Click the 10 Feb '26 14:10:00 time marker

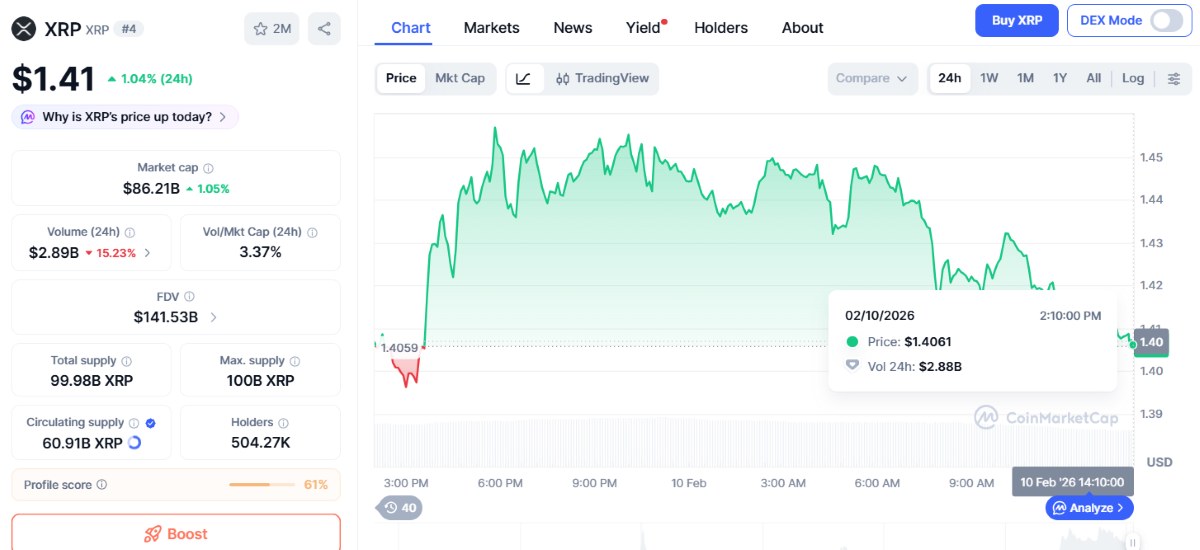[x=1073, y=482]
